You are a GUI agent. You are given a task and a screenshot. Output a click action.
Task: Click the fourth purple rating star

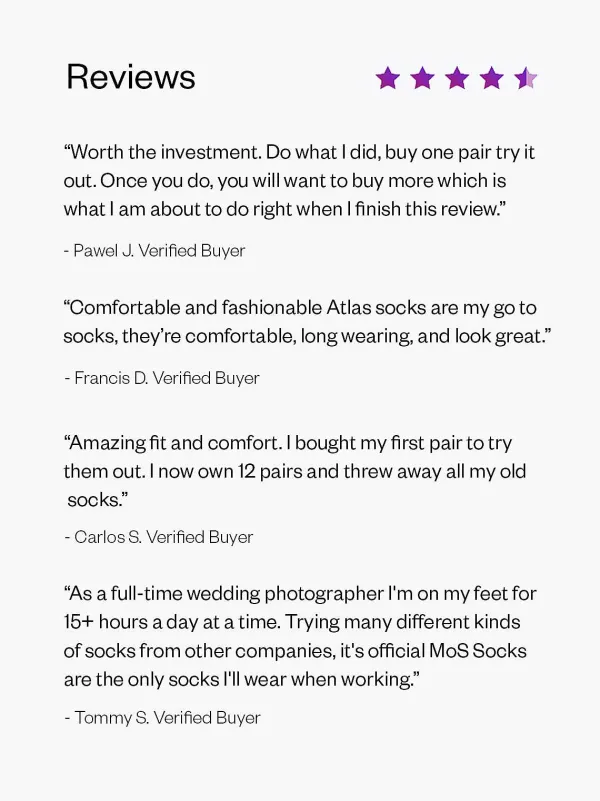pyautogui.click(x=492, y=78)
